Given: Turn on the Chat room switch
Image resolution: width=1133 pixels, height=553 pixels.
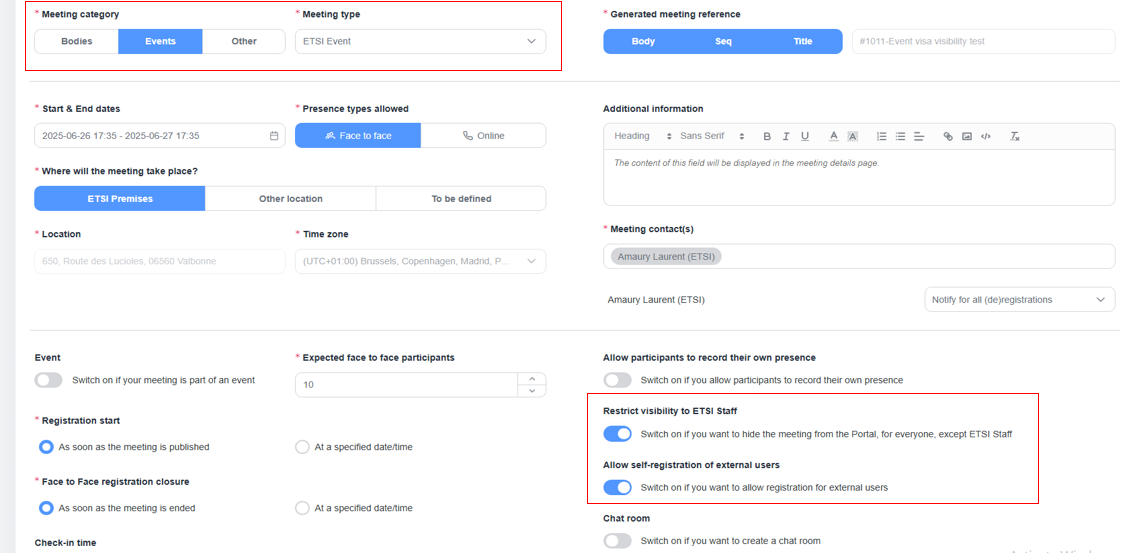Looking at the screenshot, I should tap(618, 541).
